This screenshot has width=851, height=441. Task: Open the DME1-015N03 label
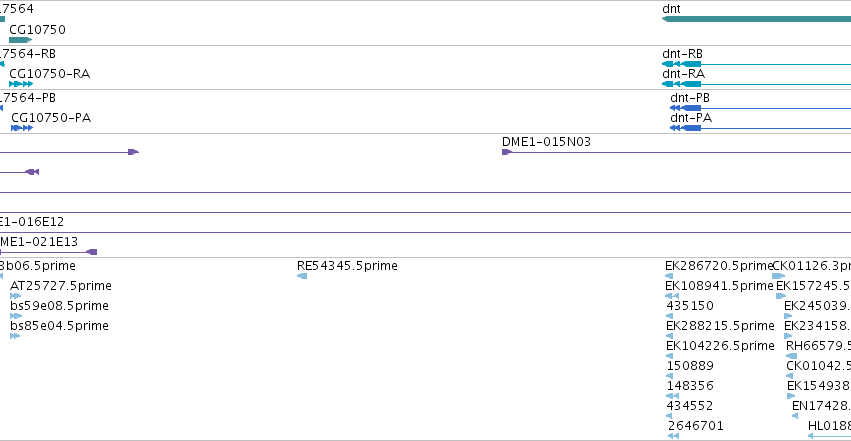pos(546,142)
